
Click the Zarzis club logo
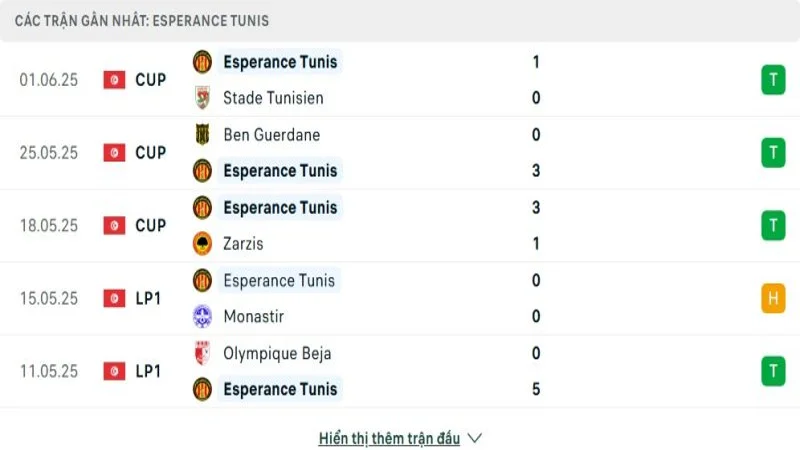tap(202, 243)
